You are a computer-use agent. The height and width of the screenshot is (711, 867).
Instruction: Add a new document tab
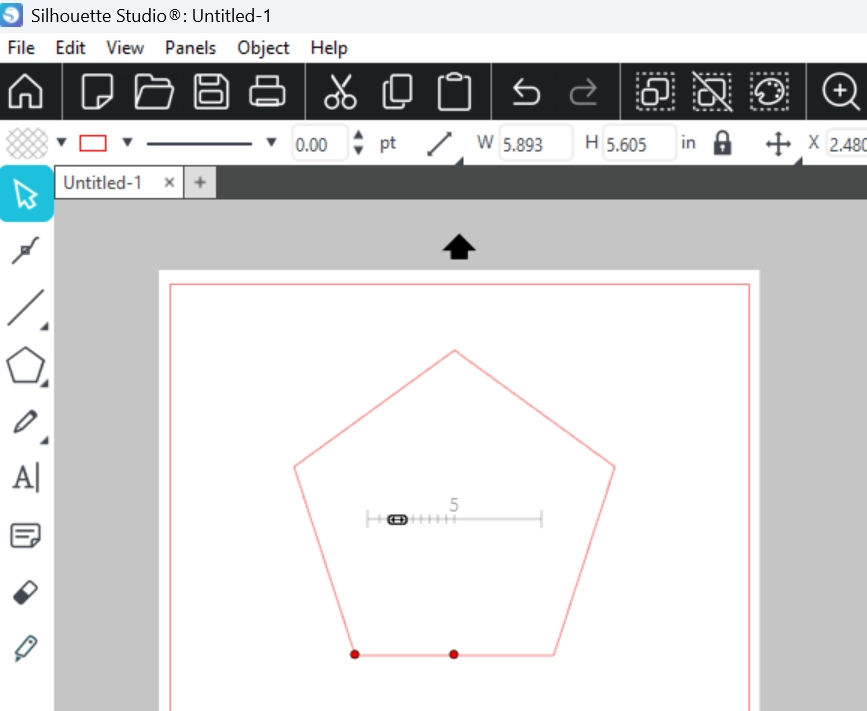coord(200,183)
